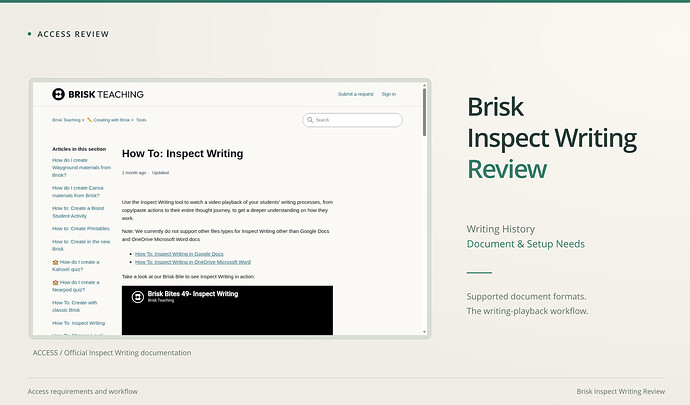Open 'Create a Boost Student Activity' article
The image size is (690, 405).
(78, 212)
